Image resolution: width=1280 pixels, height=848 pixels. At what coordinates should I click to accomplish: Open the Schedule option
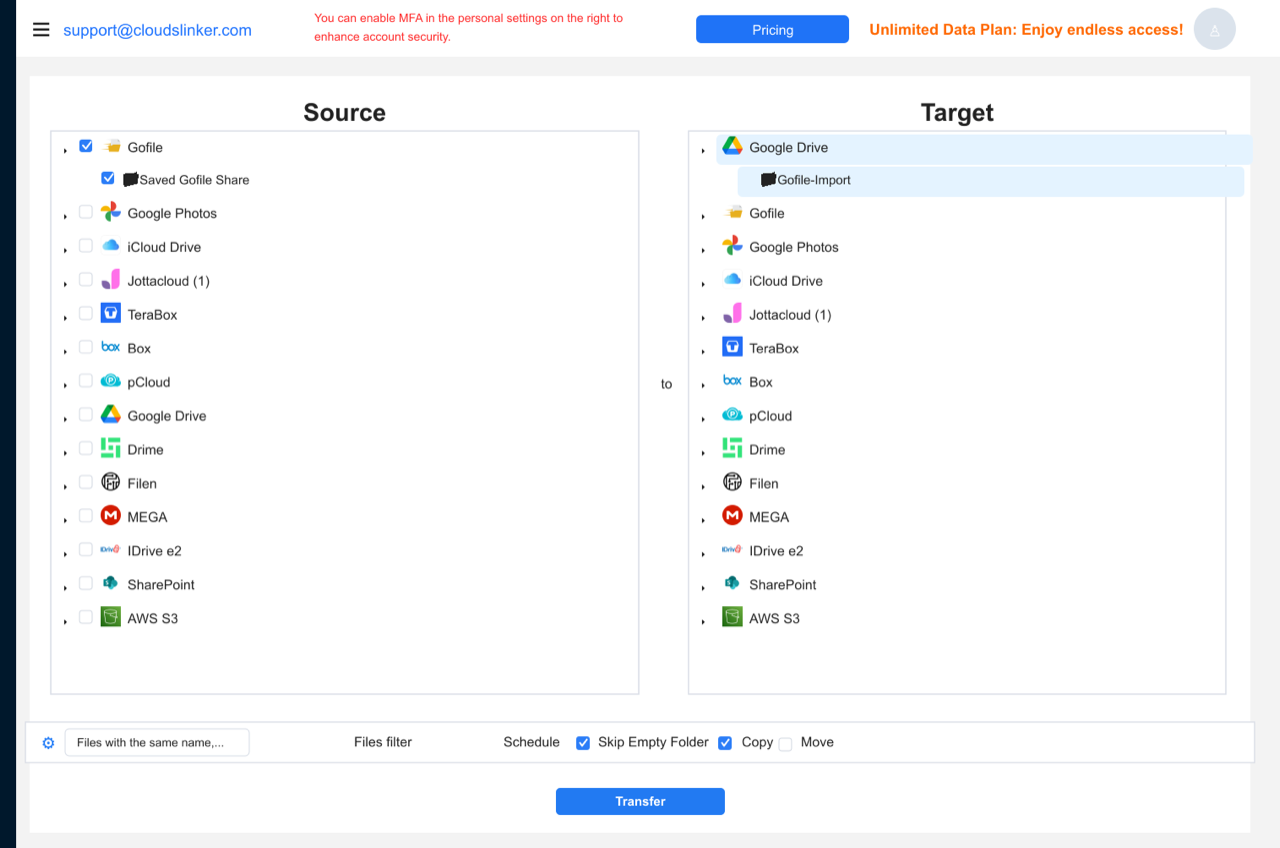(x=531, y=742)
